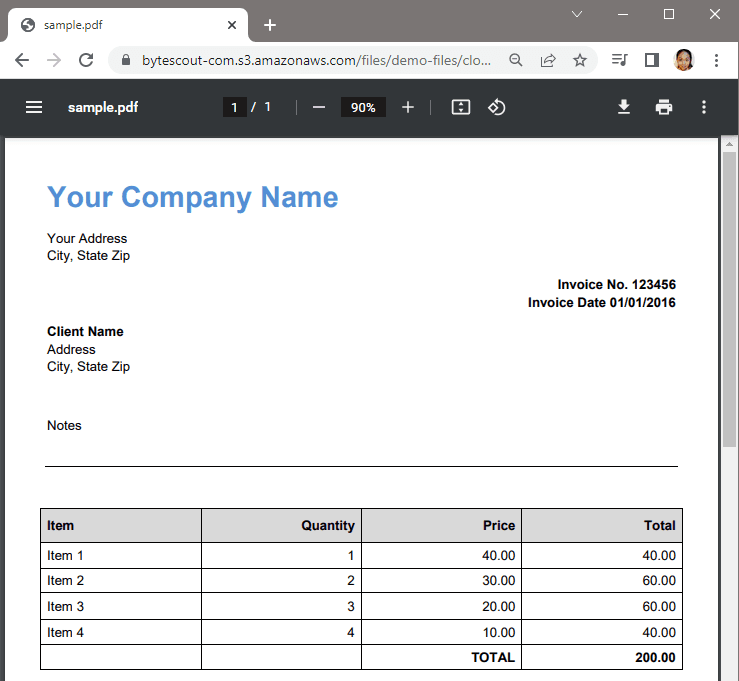Open the PDF sidebar hamburger menu
739x681 pixels.
pyautogui.click(x=34, y=107)
